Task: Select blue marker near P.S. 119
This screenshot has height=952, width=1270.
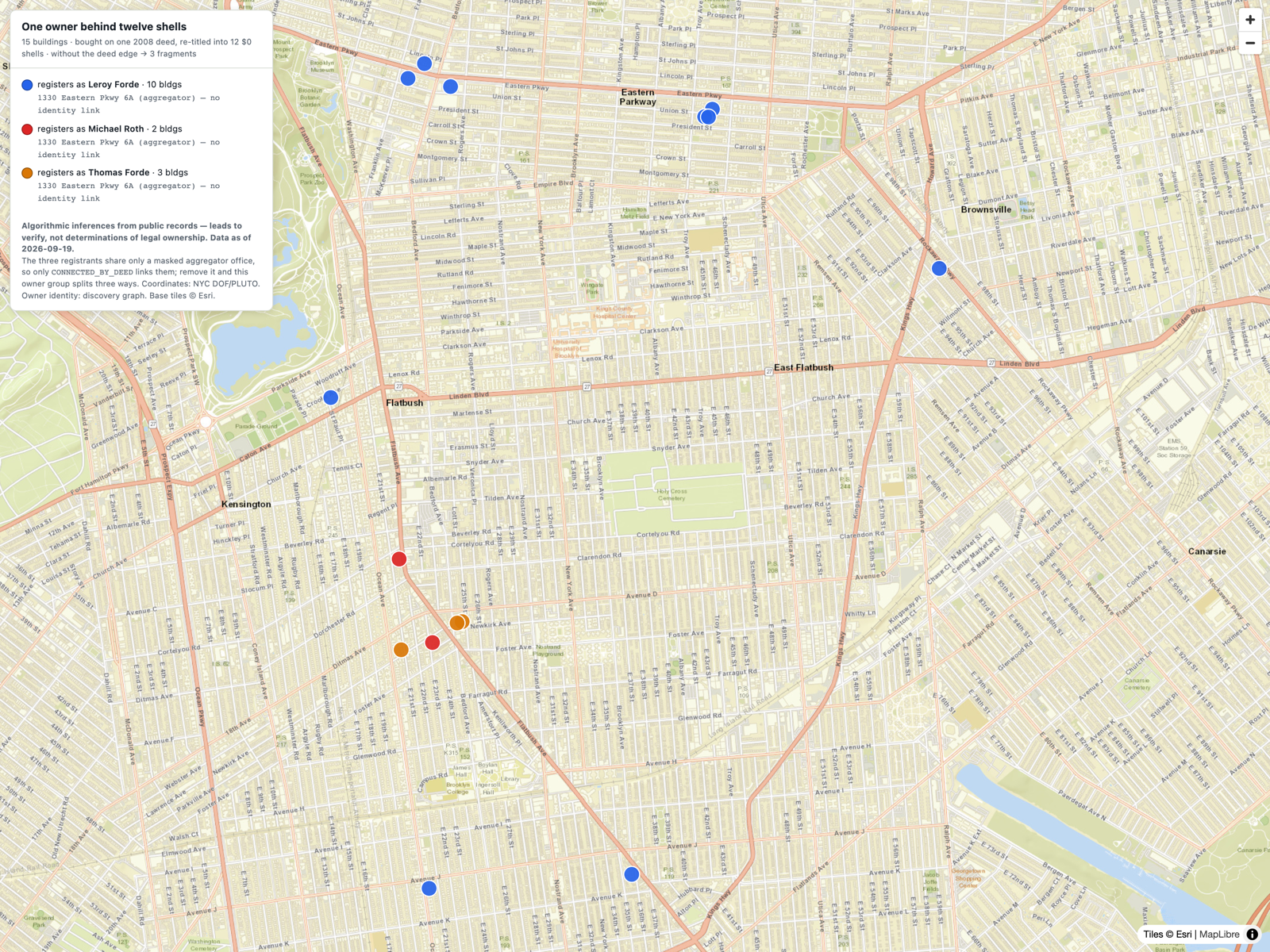Action: click(632, 874)
